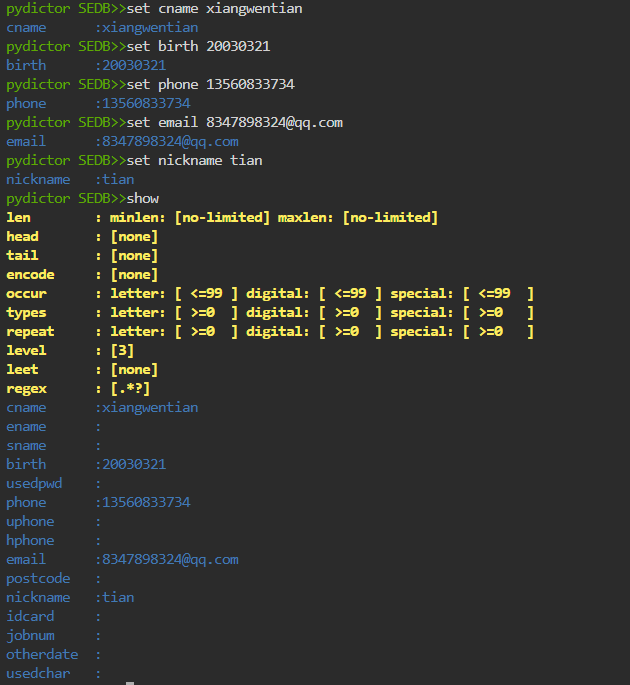Select the command 'set email 8347898324@qq.com'
Image resolution: width=630 pixels, height=685 pixels.
click(234, 122)
